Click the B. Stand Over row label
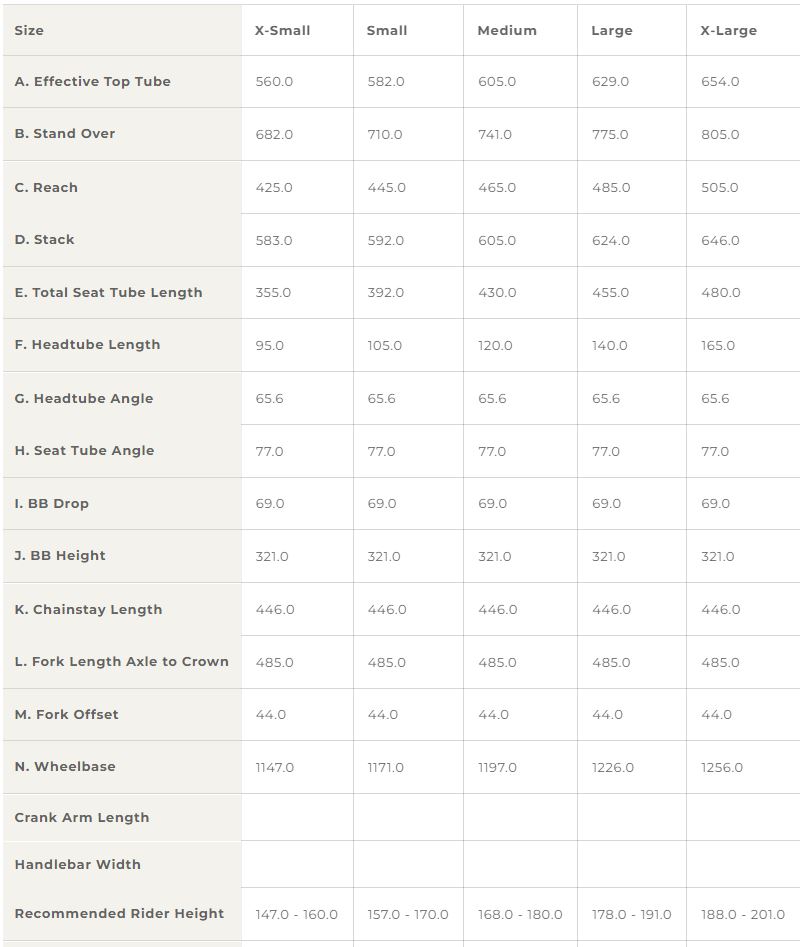This screenshot has width=807, height=947. [x=65, y=133]
